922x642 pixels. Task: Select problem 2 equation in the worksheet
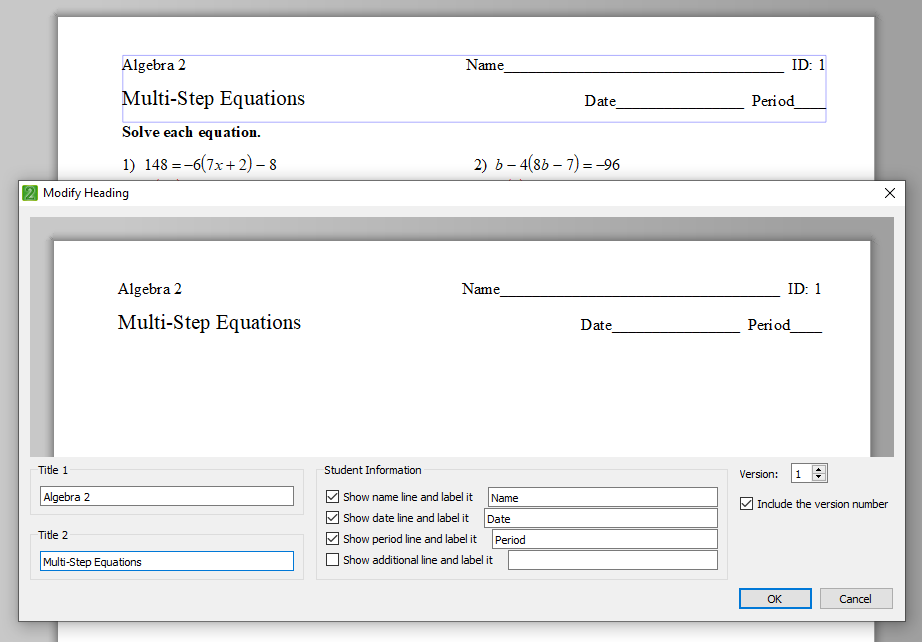tap(557, 165)
